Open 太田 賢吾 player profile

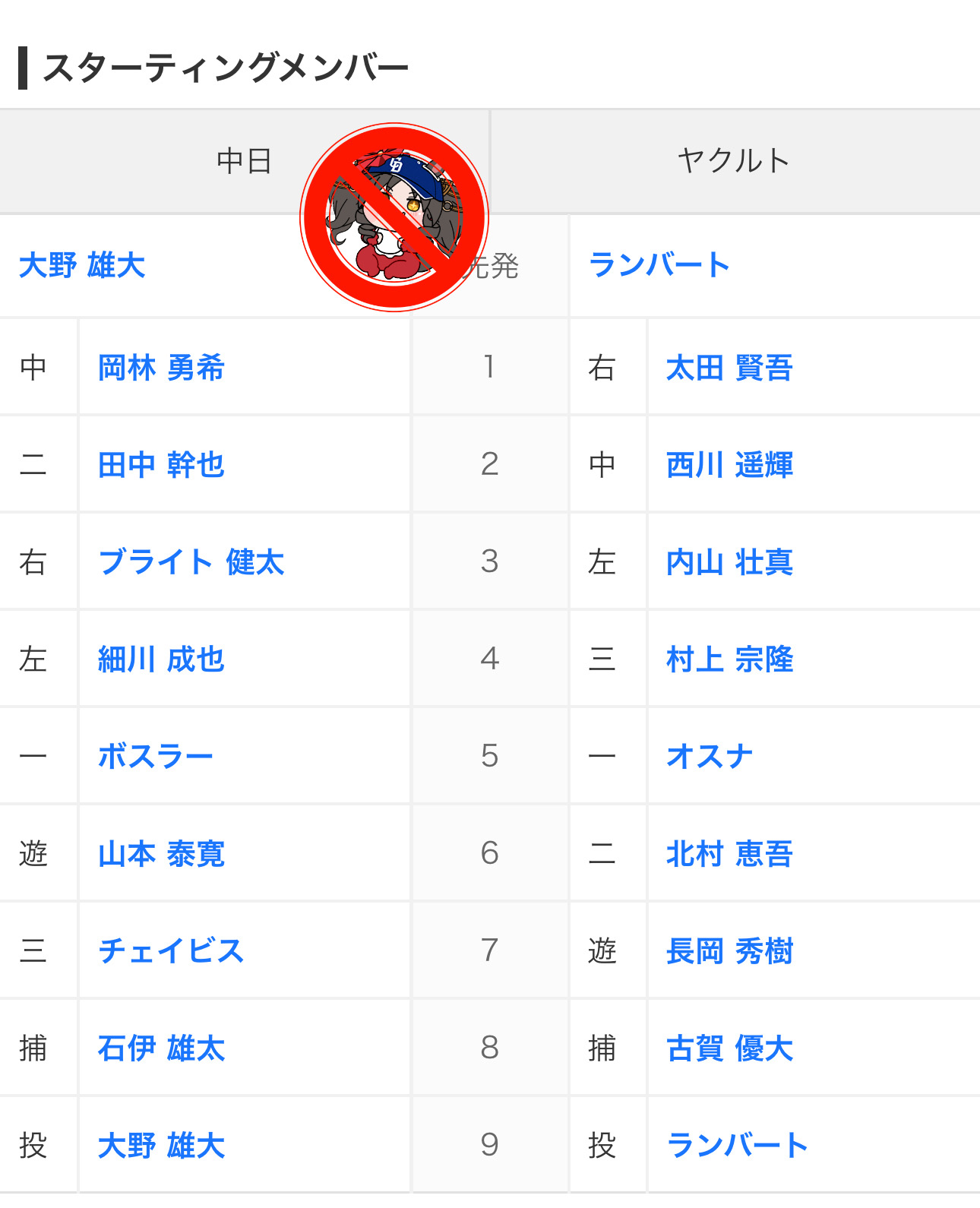coord(729,368)
